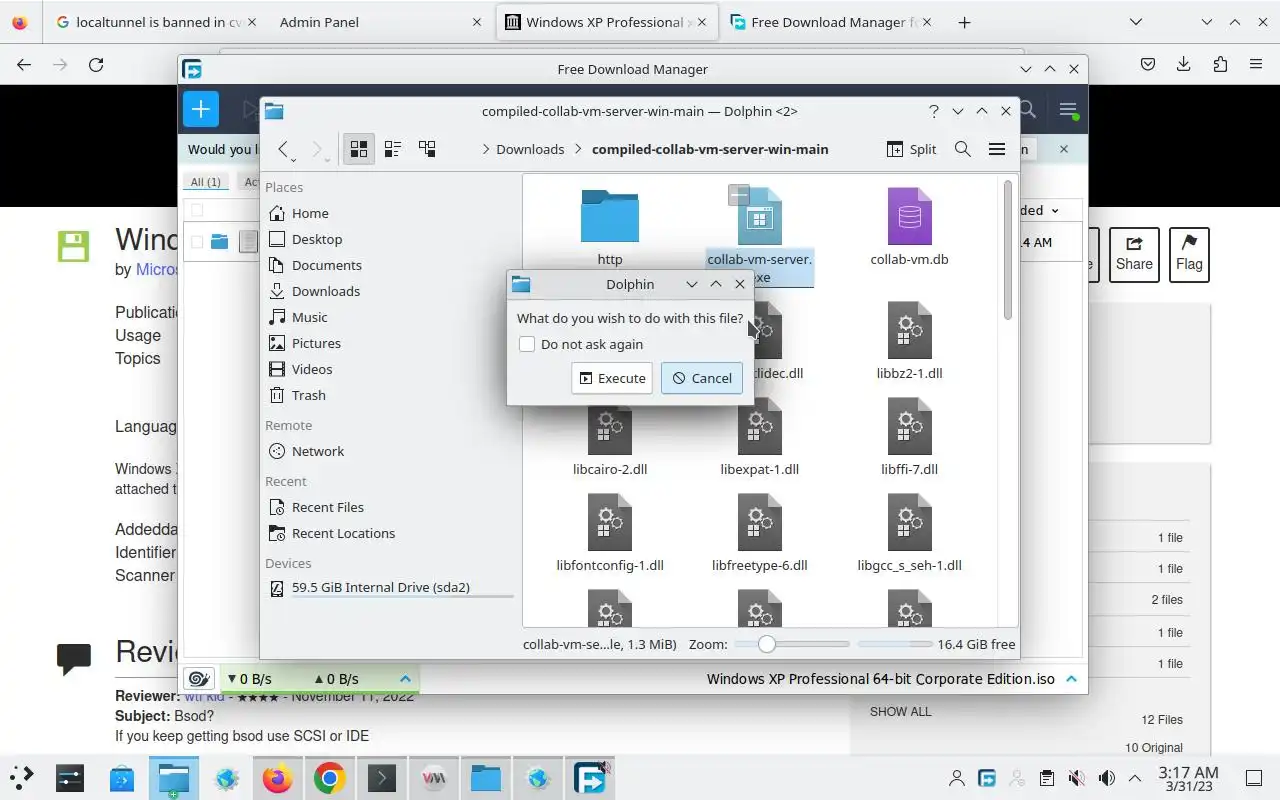Image resolution: width=1280 pixels, height=800 pixels.
Task: Click the Split view button in Dolphin
Action: tap(912, 149)
